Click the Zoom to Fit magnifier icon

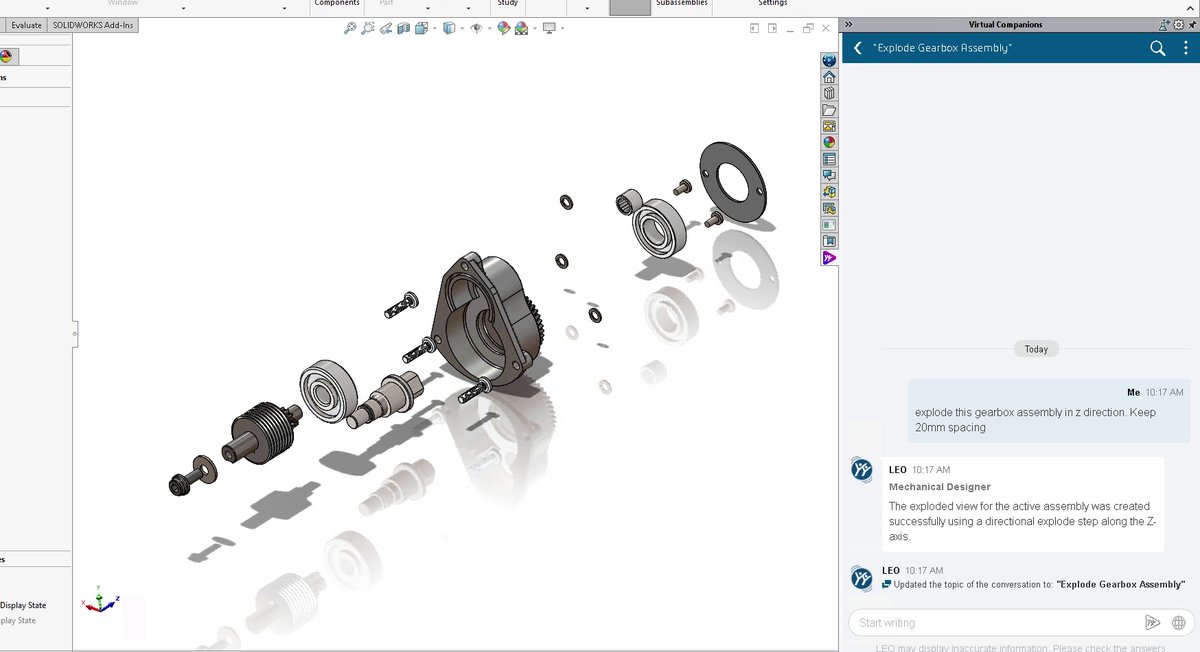point(350,28)
